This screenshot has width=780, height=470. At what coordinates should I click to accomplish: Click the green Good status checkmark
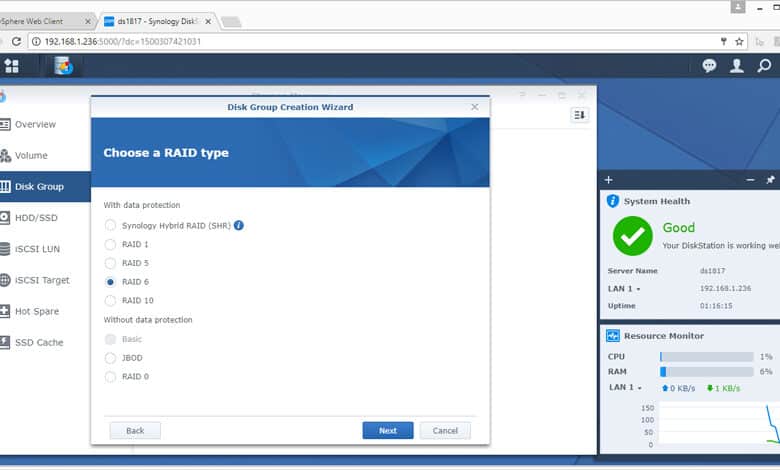[633, 236]
